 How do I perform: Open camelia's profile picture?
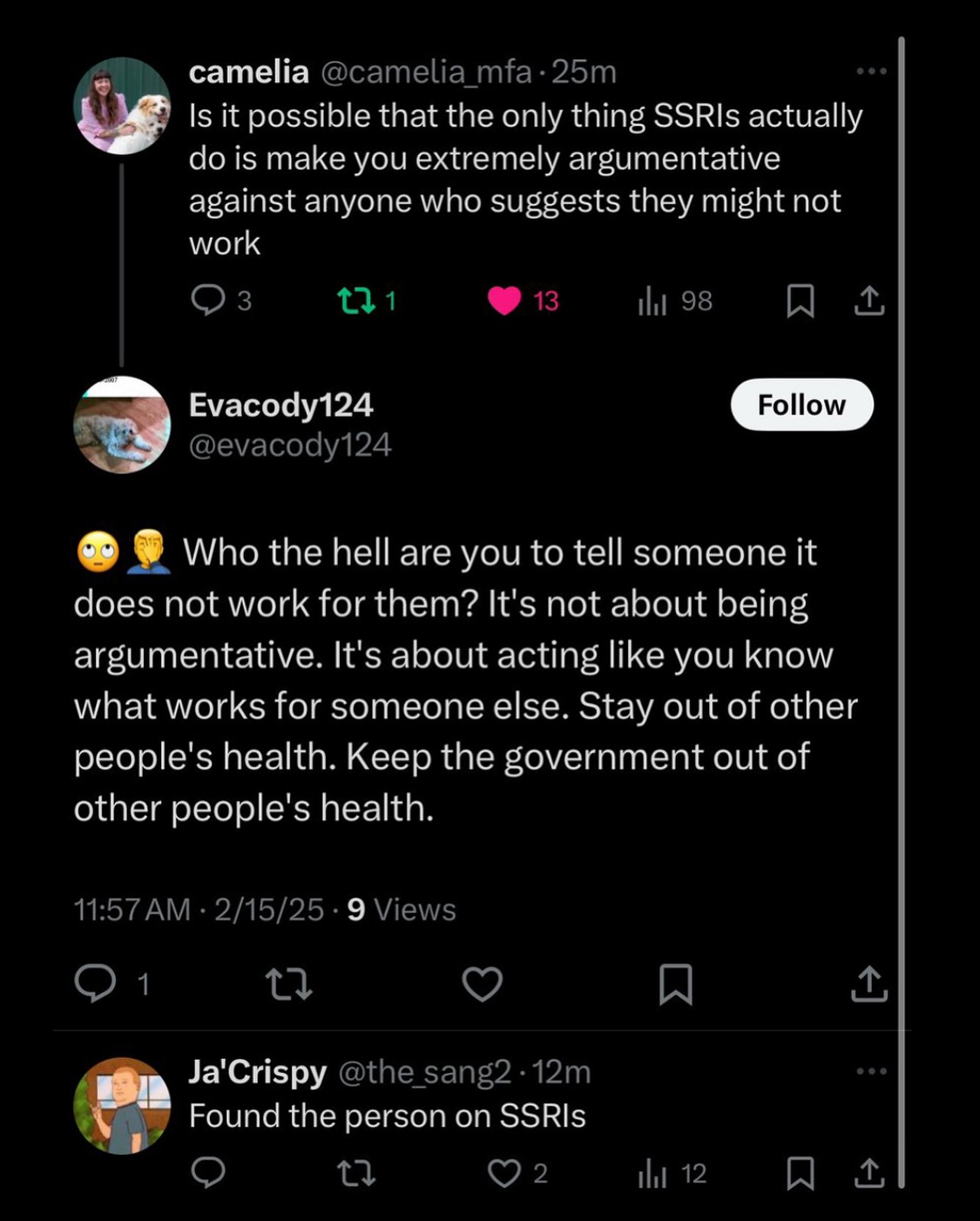[x=122, y=106]
